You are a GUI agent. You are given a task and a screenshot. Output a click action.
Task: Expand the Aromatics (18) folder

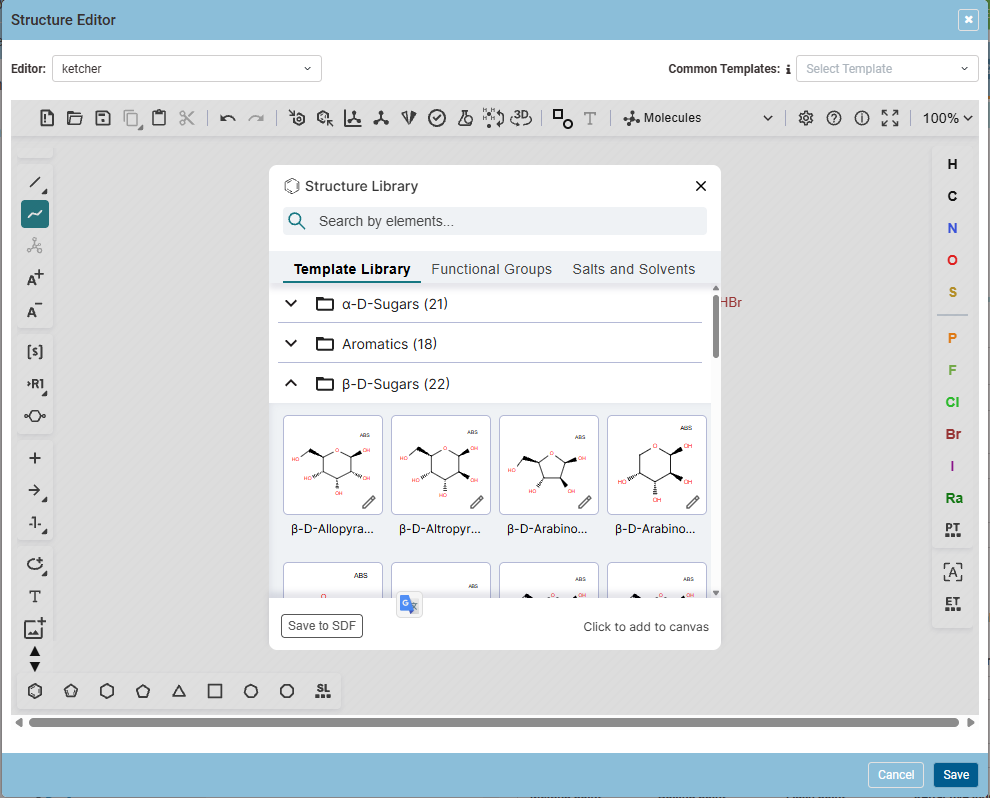490,344
